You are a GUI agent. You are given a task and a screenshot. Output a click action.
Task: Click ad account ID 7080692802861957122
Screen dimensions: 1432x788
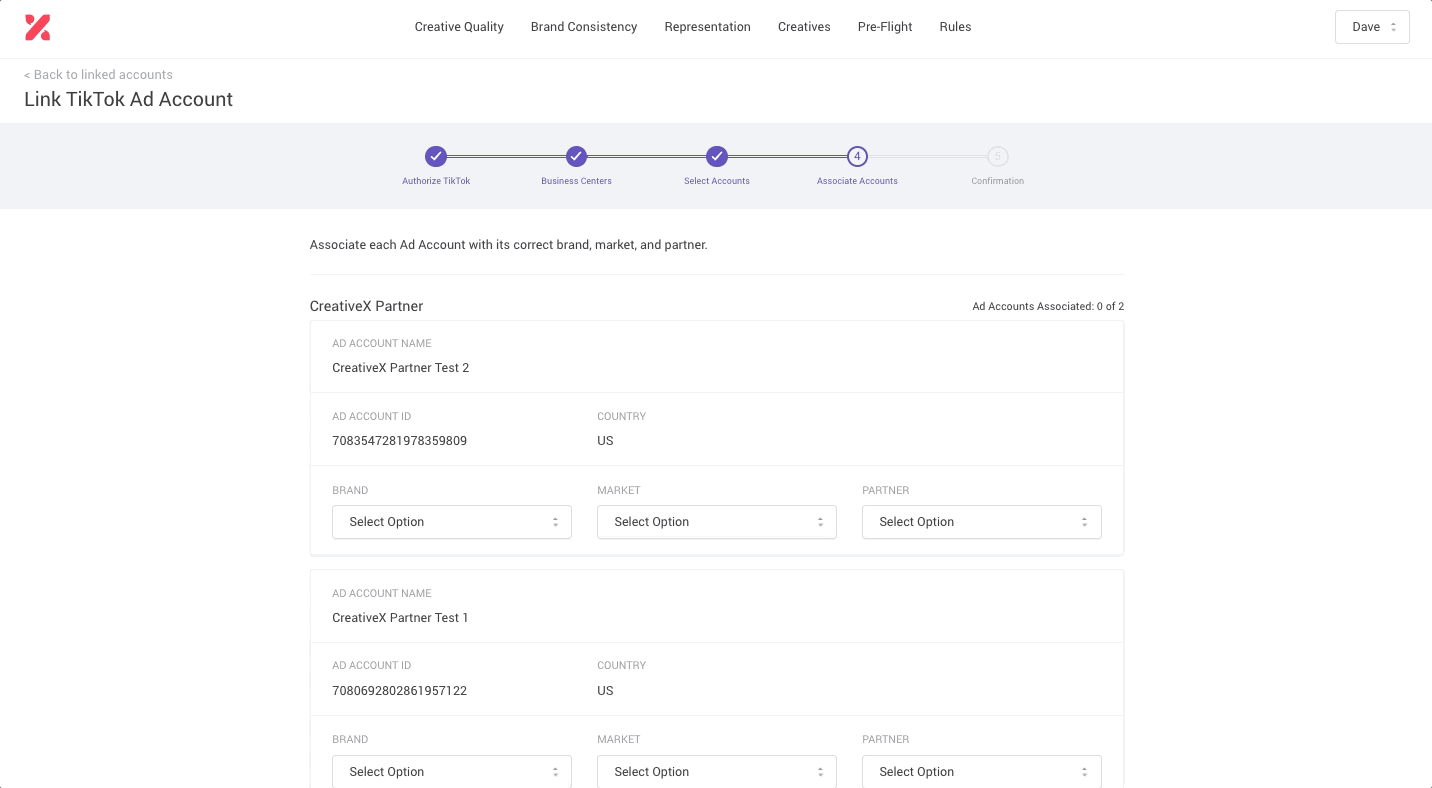pyautogui.click(x=399, y=691)
